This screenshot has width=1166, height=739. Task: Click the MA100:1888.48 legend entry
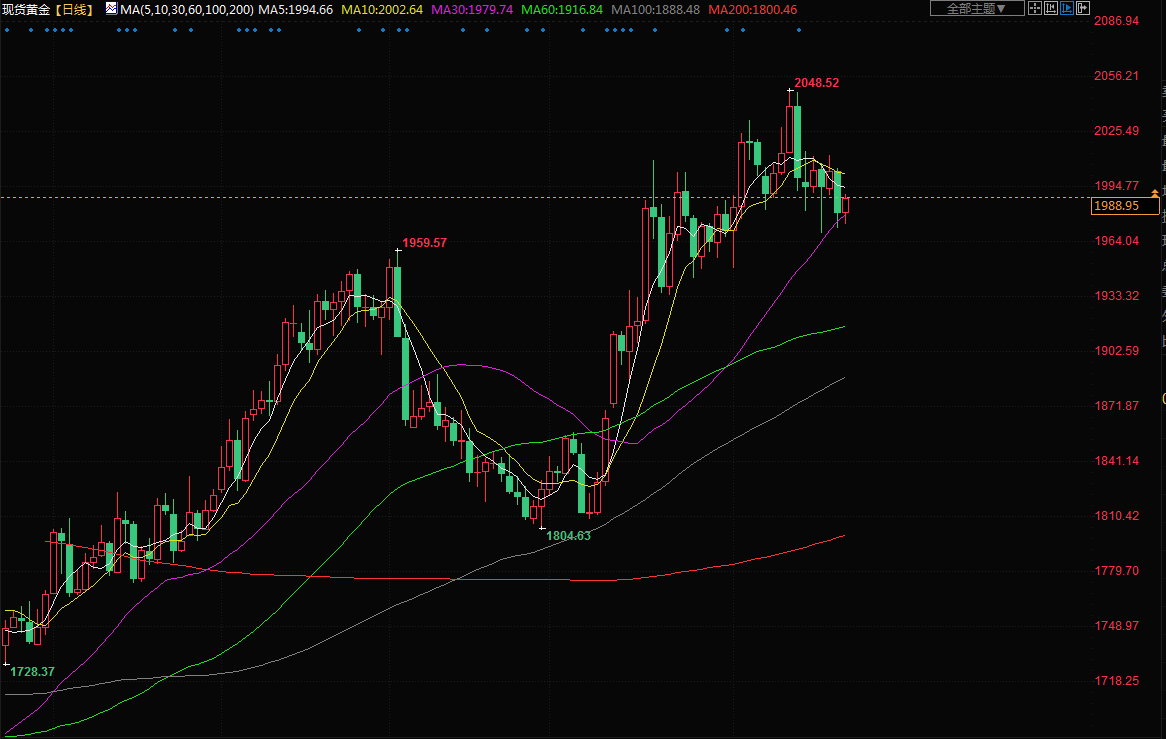(x=655, y=9)
